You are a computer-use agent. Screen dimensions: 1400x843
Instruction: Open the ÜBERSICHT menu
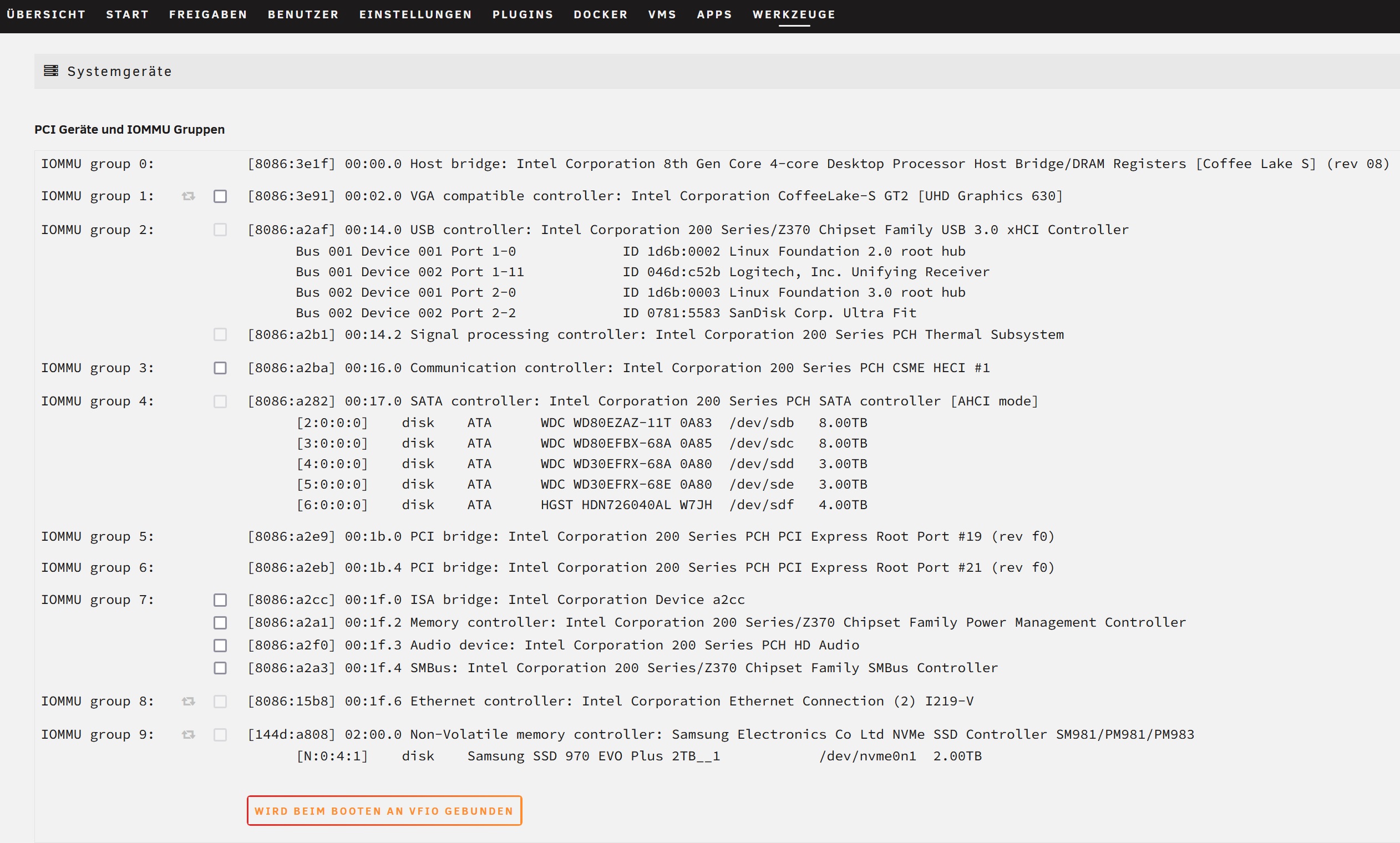point(46,14)
